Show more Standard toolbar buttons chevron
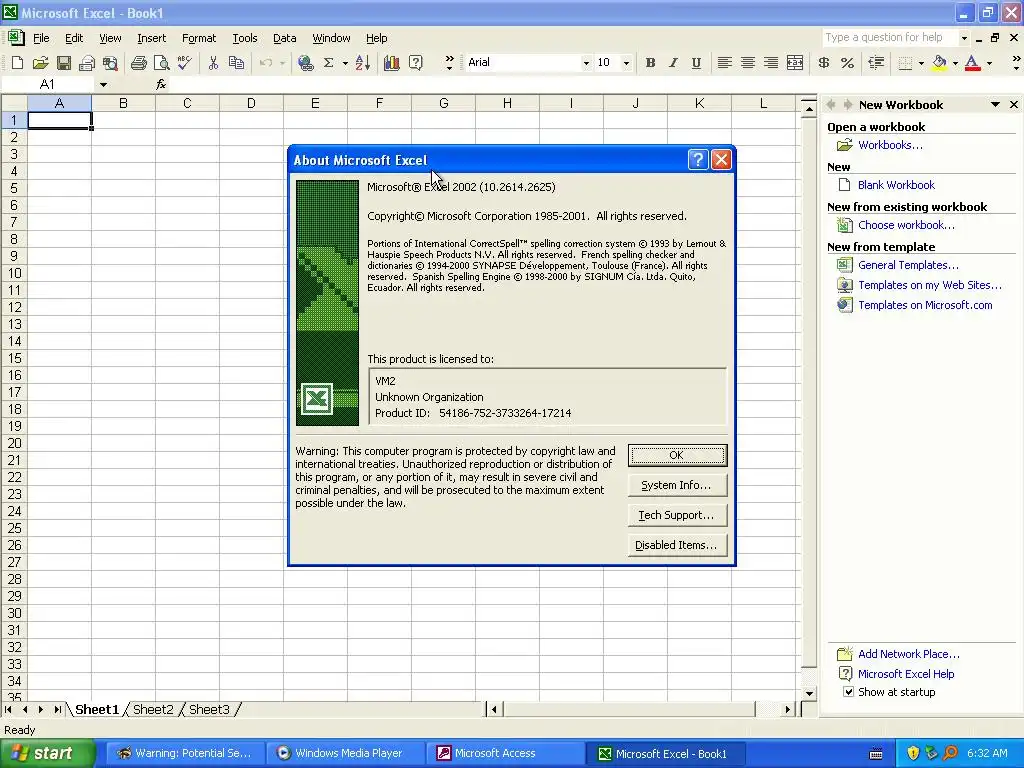Viewport: 1024px width, 768px height. [x=449, y=63]
